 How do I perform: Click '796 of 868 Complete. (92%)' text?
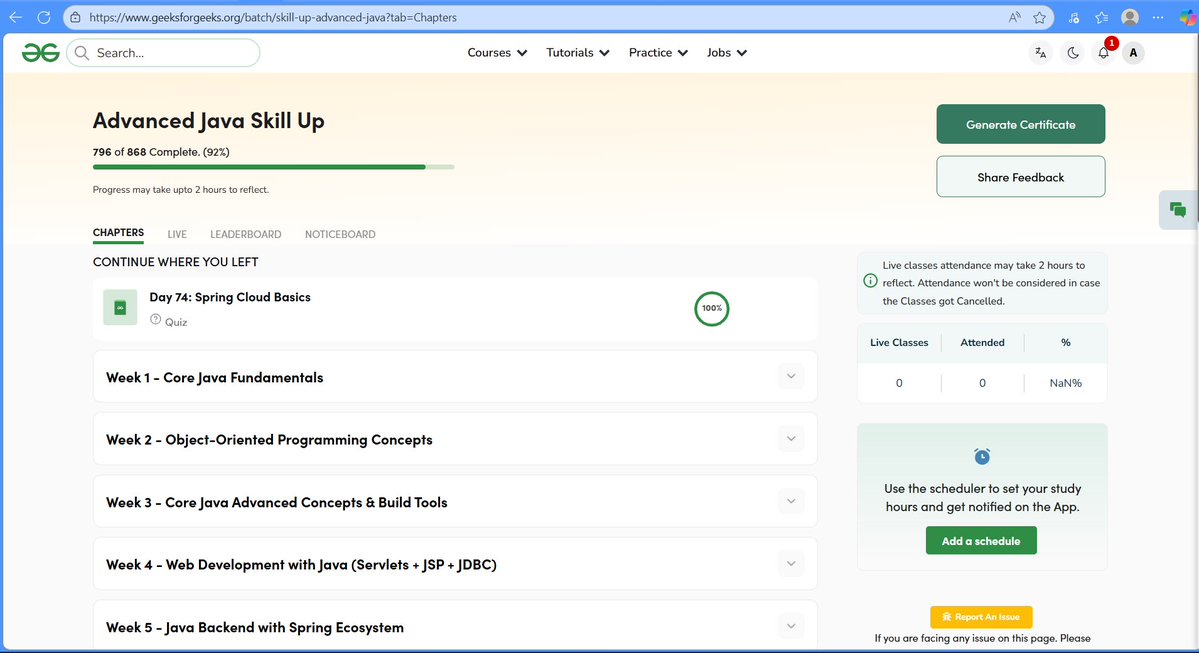coord(161,151)
